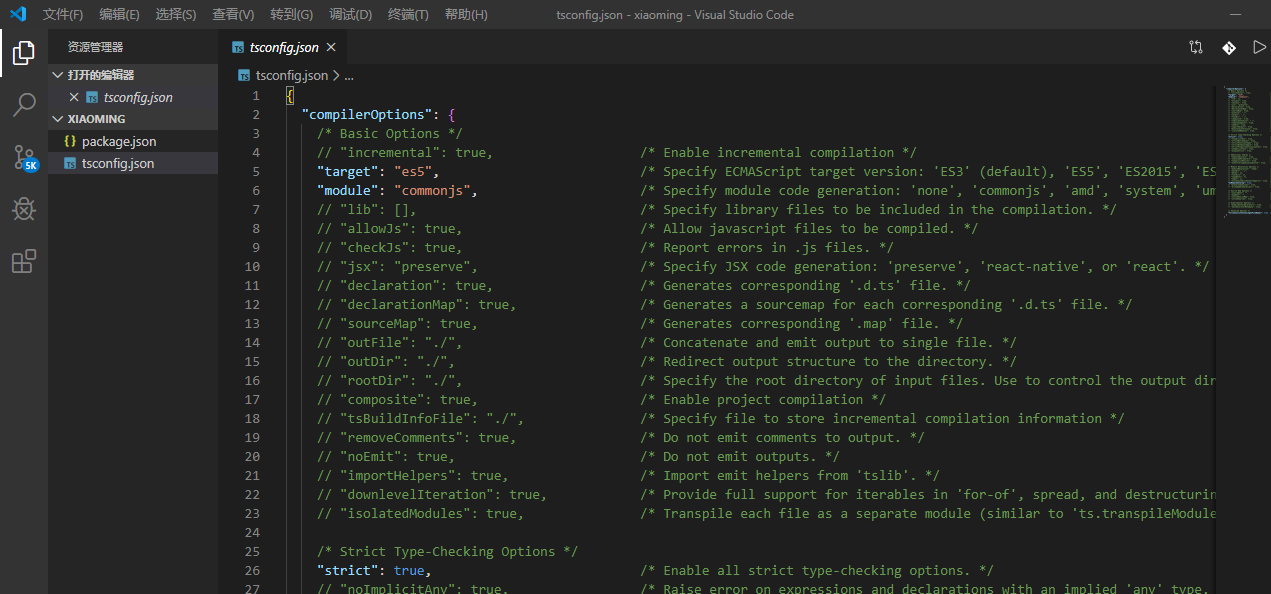This screenshot has height=594, width=1271.
Task: Open the Search view in the Activity Bar
Action: tap(23, 104)
